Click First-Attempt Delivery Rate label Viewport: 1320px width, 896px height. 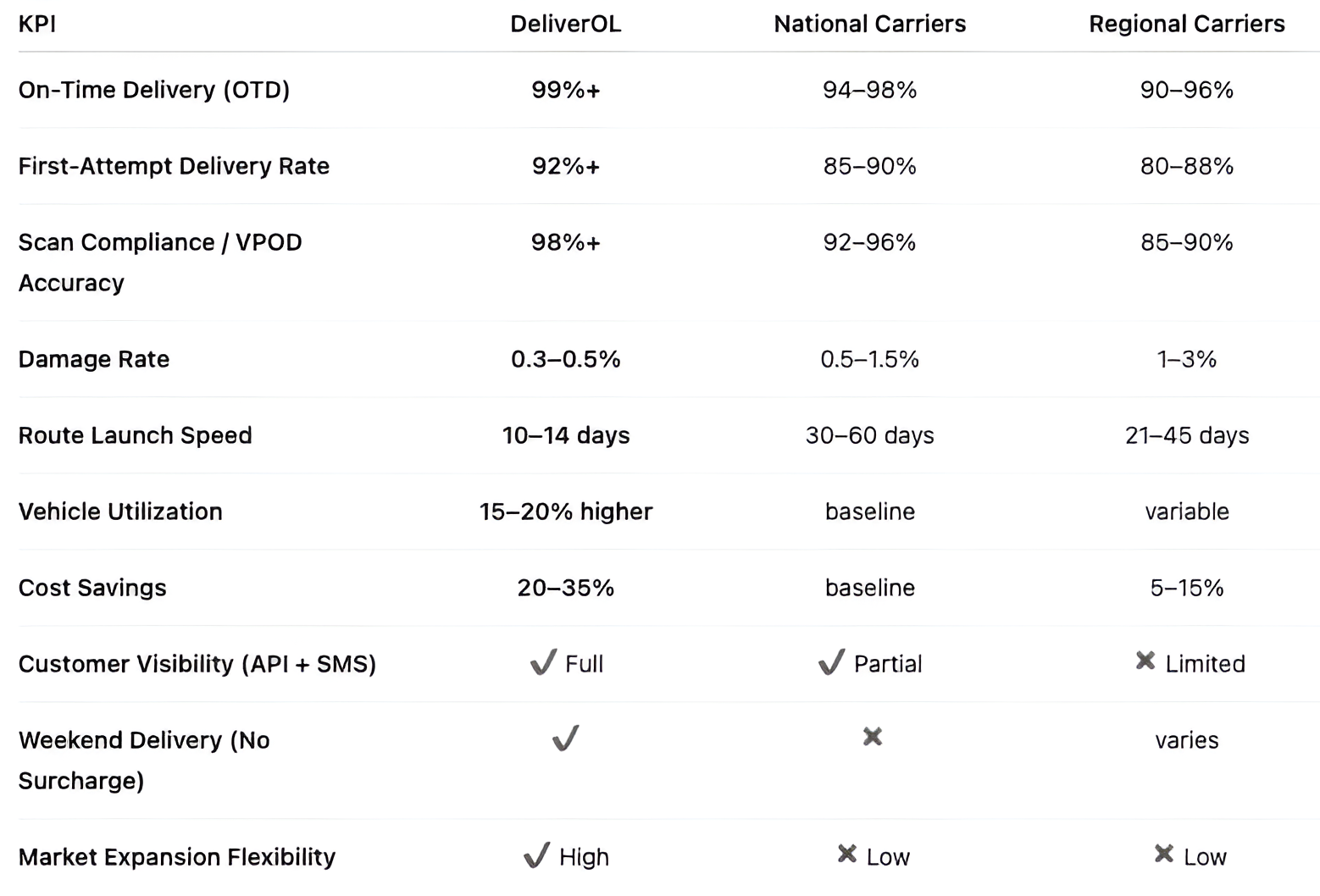click(174, 166)
